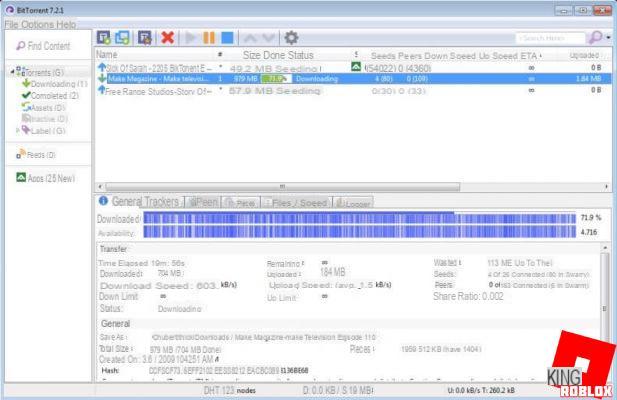Image resolution: width=617 pixels, height=400 pixels.
Task: Click the Add Torrent from URL icon
Action: (x=122, y=38)
